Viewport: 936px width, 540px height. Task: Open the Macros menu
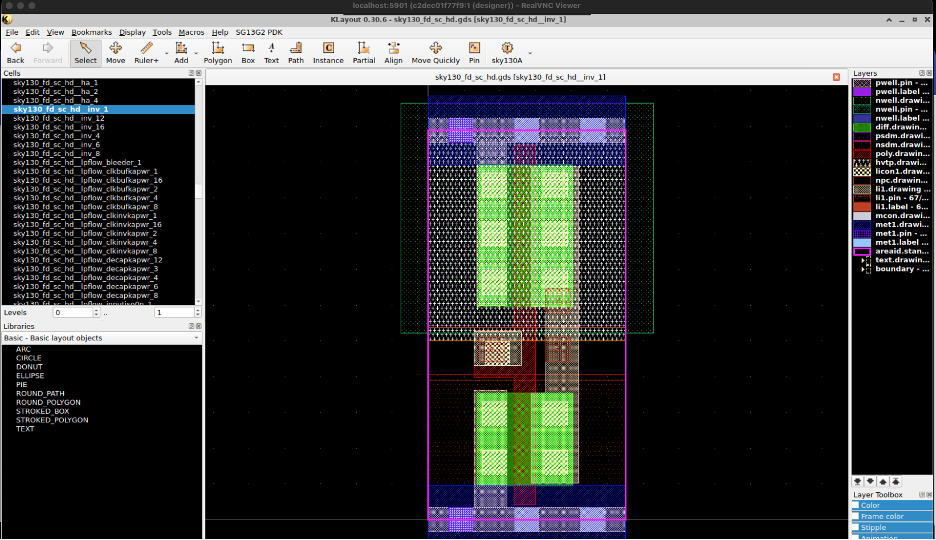(191, 32)
